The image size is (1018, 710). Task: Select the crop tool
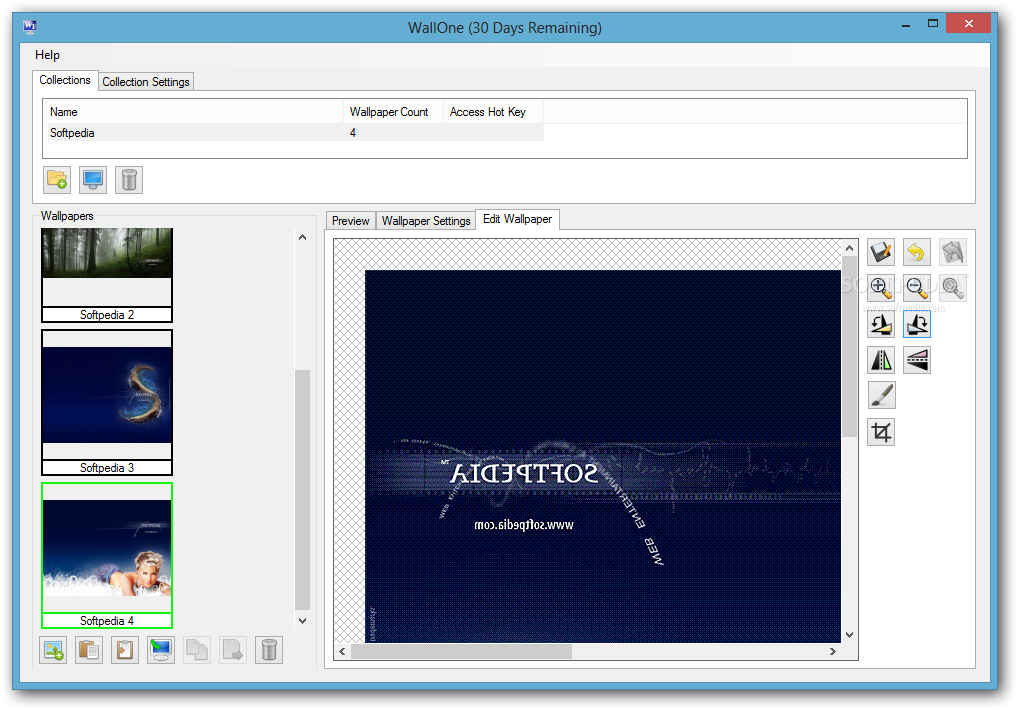(x=880, y=432)
